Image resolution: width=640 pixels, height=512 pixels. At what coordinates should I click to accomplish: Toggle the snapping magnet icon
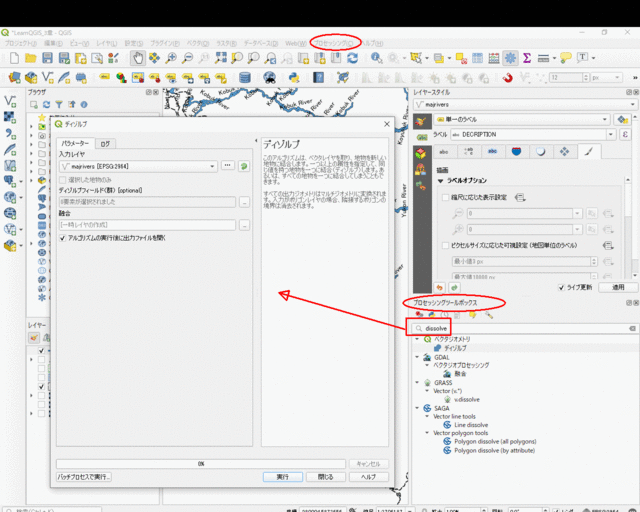(x=507, y=77)
